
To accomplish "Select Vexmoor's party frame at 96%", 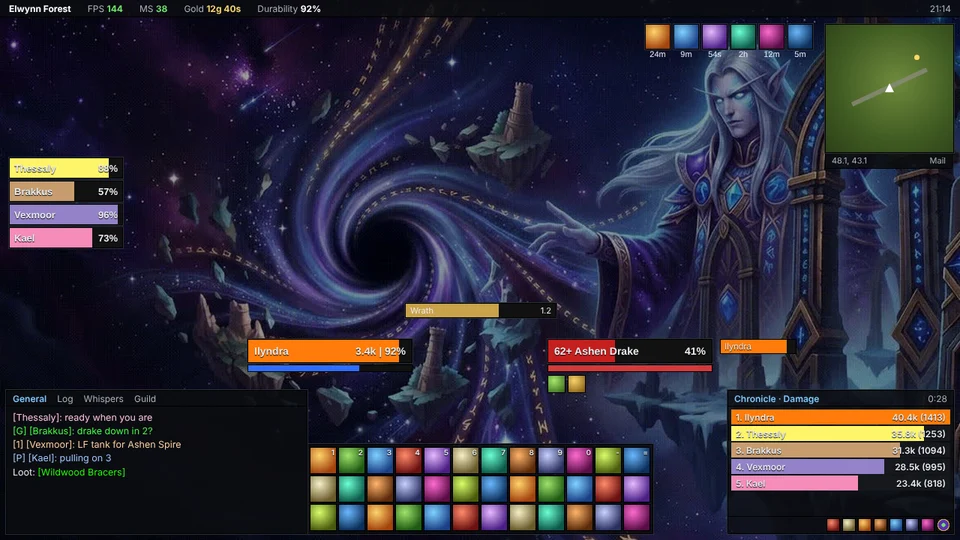I will coord(66,215).
